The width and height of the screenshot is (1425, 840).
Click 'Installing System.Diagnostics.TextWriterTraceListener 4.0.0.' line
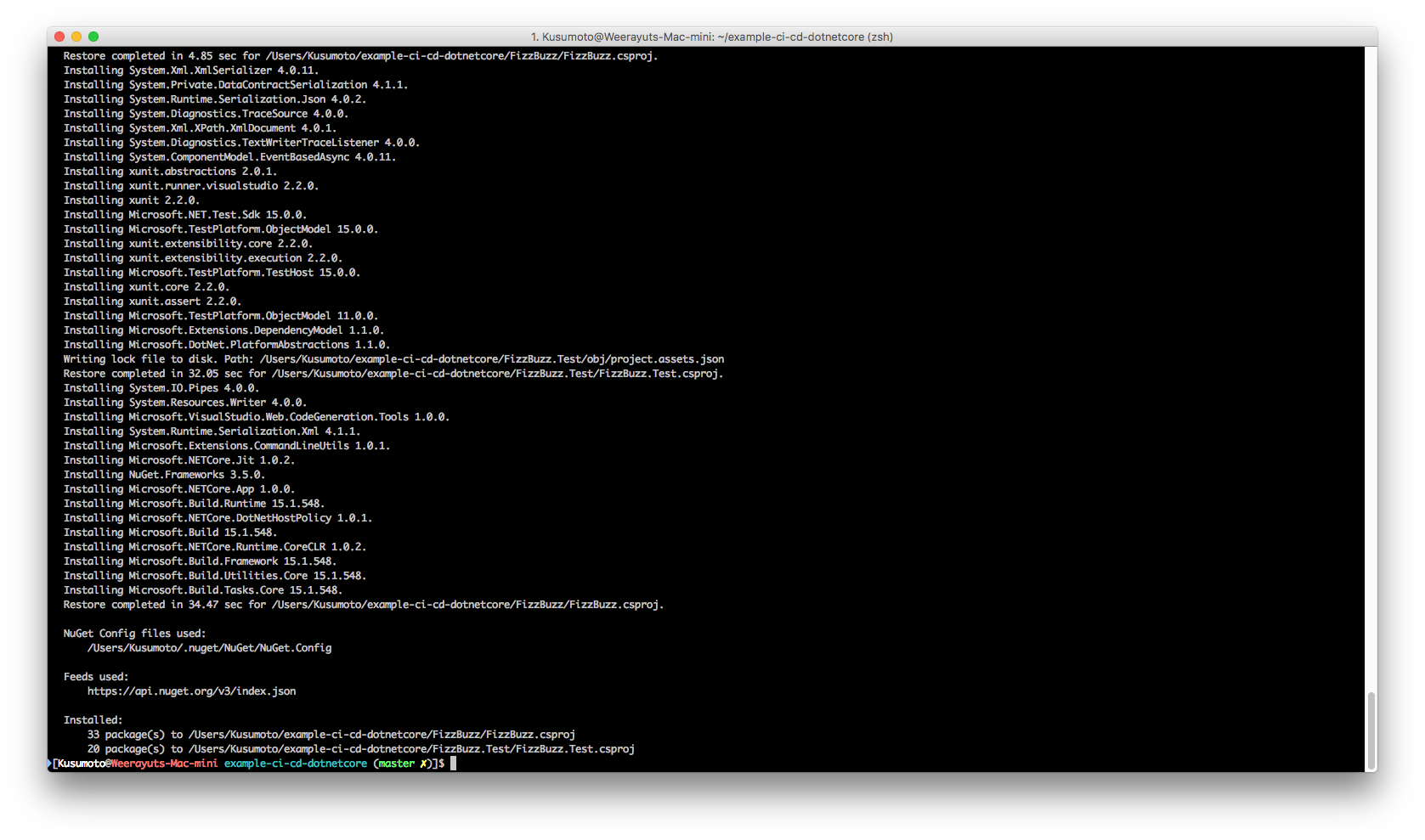242,143
